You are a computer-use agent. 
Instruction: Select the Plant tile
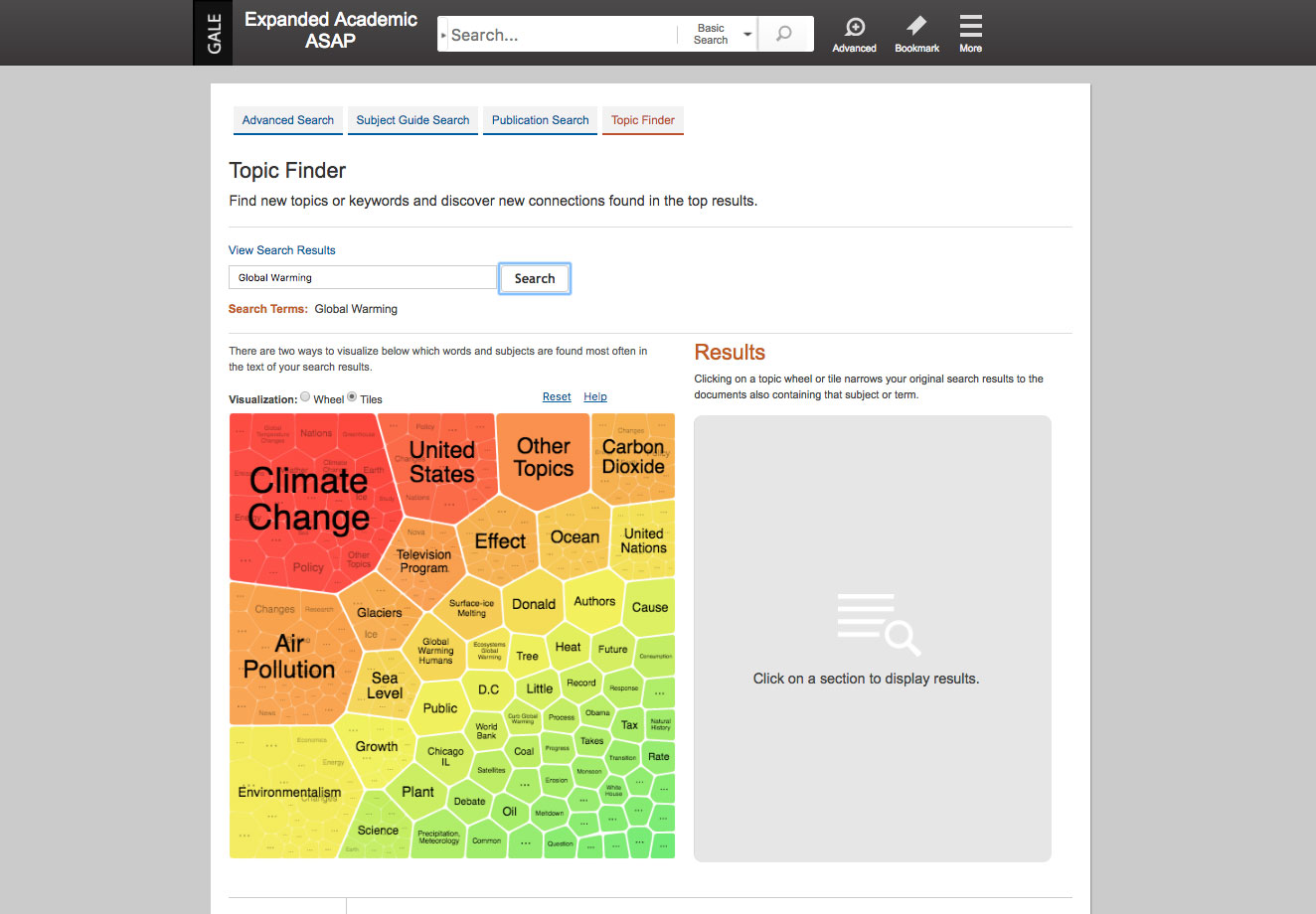pyautogui.click(x=417, y=792)
